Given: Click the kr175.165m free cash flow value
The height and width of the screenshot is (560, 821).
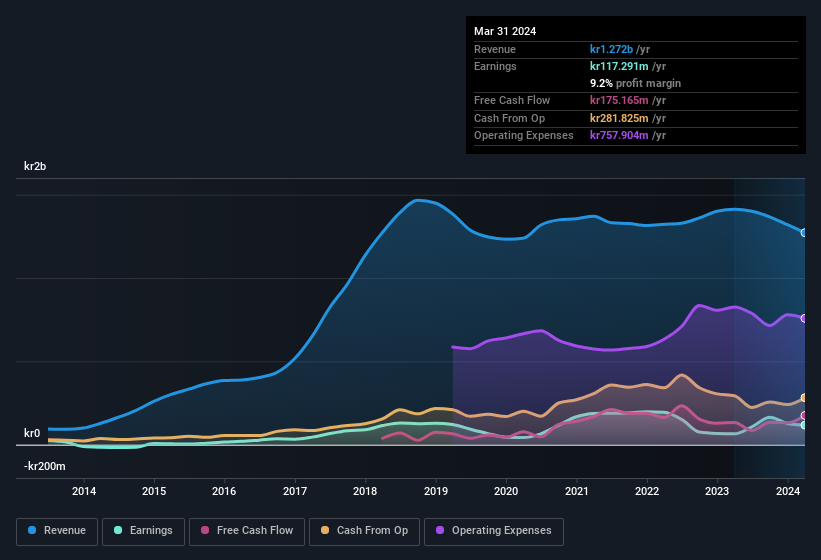Looking at the screenshot, I should tap(620, 101).
